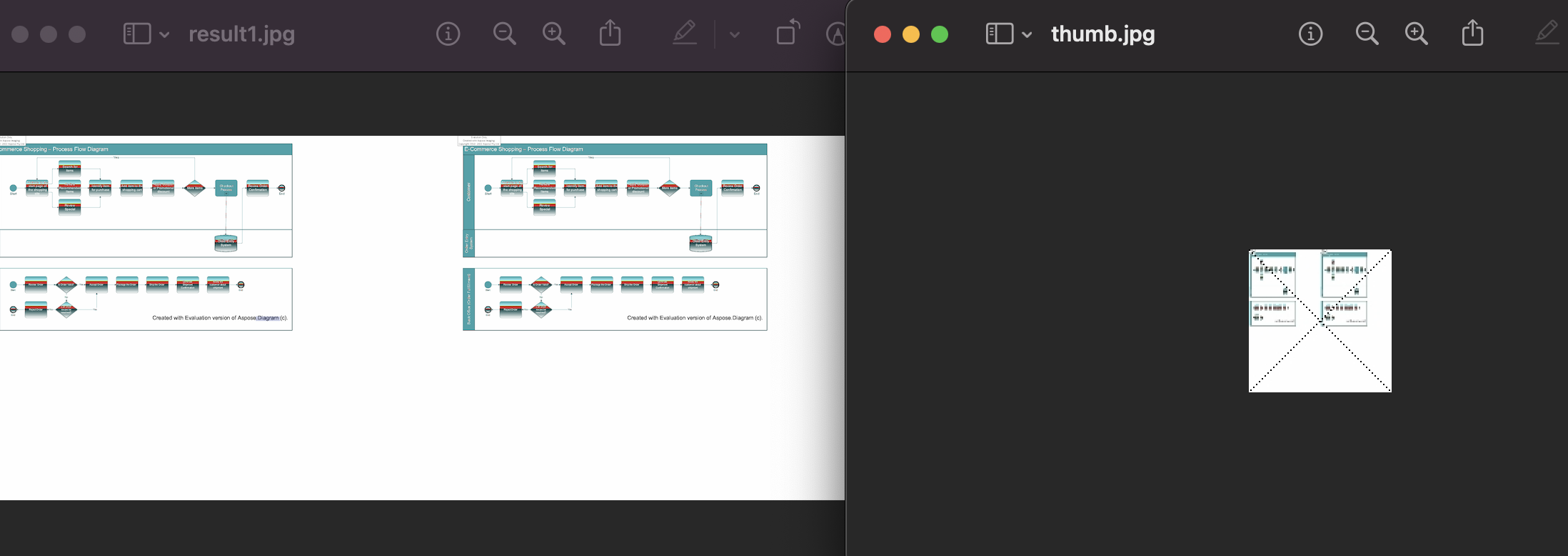Open the Markup dropdown arrow in result1.jpg
Screen dimensions: 1568x556
click(734, 34)
